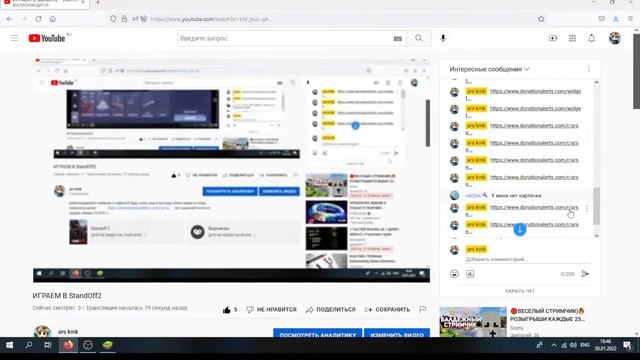The height and width of the screenshot is (360, 640).
Task: Open the recommended video title 'ВЕСЕЛЫЙ СТРИМЧИК'
Action: pos(547,315)
